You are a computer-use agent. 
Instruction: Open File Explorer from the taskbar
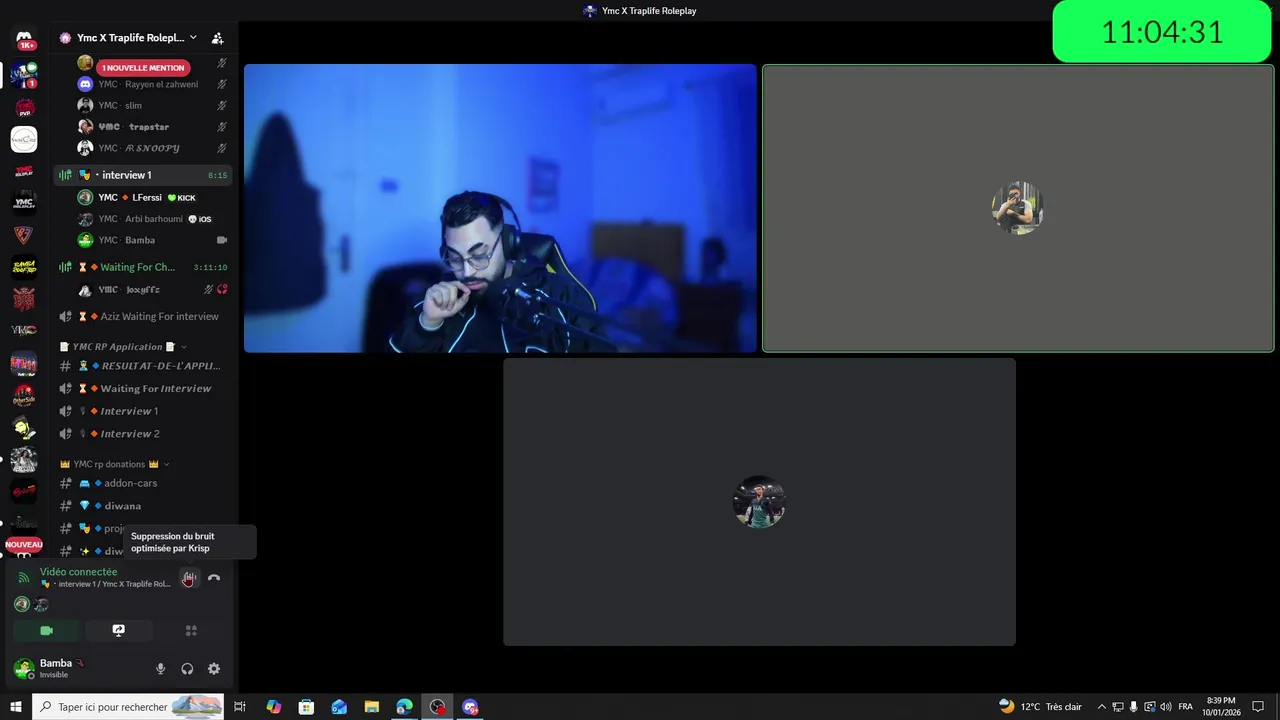(371, 707)
